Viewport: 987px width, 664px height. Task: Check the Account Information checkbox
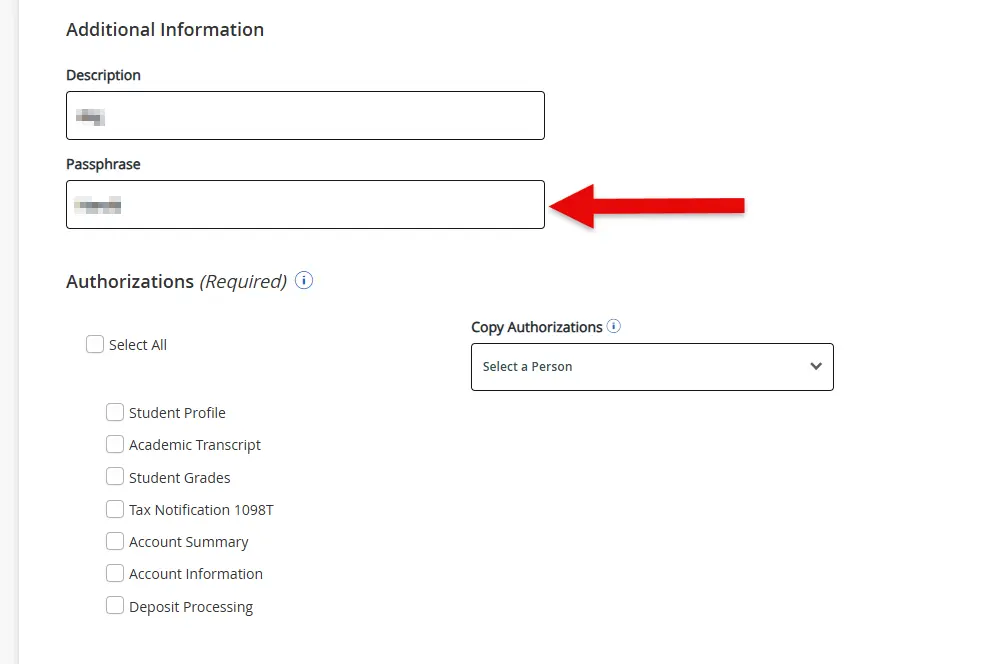pyautogui.click(x=115, y=573)
